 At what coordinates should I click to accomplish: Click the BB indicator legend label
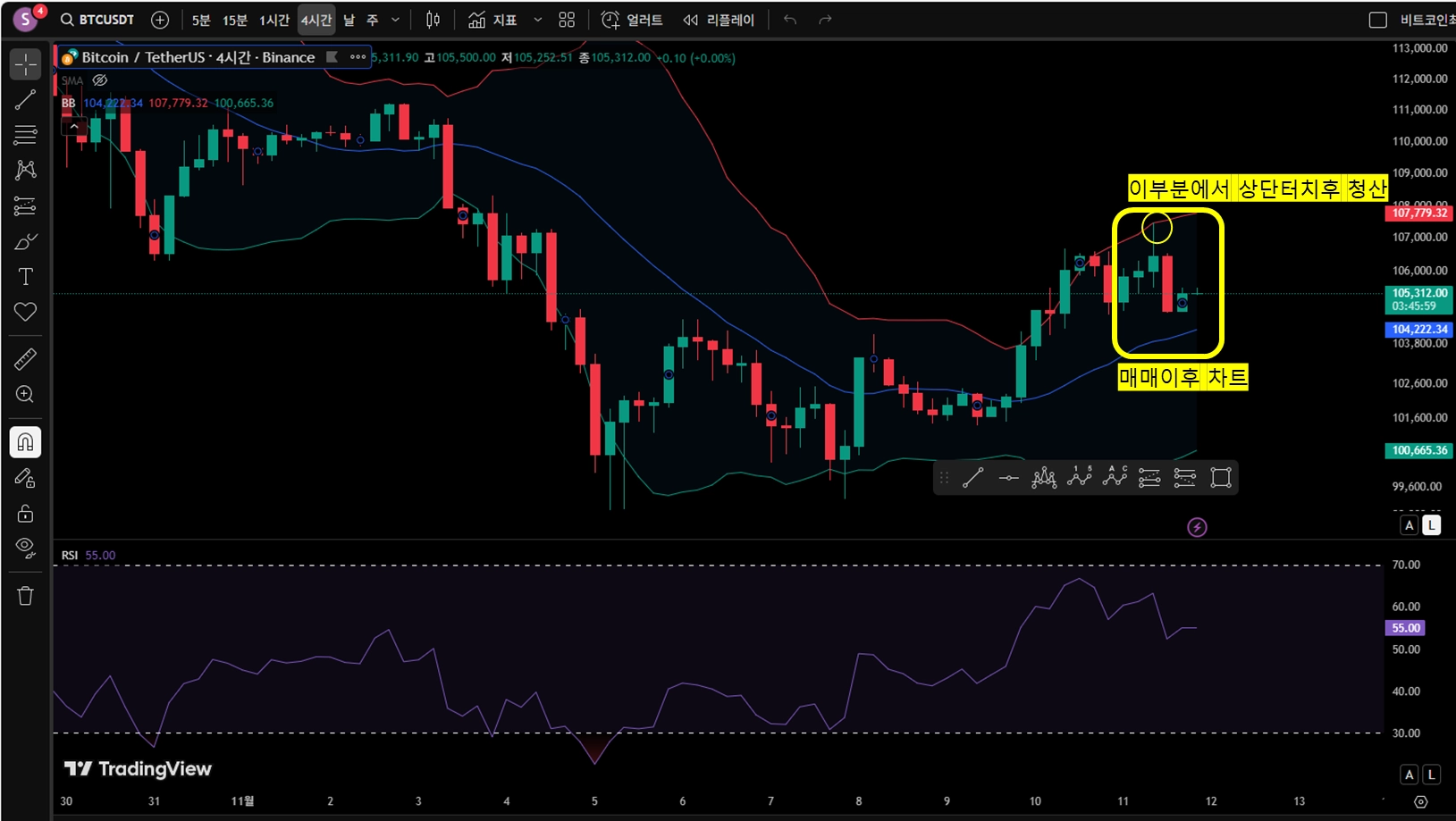(x=69, y=103)
